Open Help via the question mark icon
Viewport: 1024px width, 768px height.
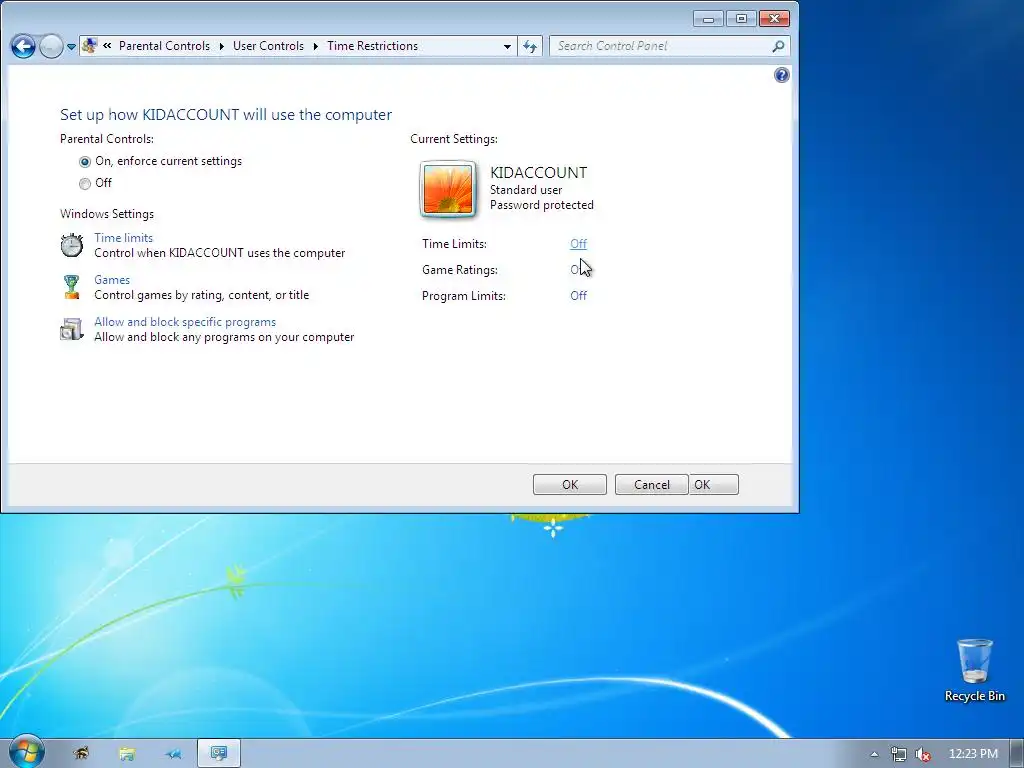tap(781, 75)
